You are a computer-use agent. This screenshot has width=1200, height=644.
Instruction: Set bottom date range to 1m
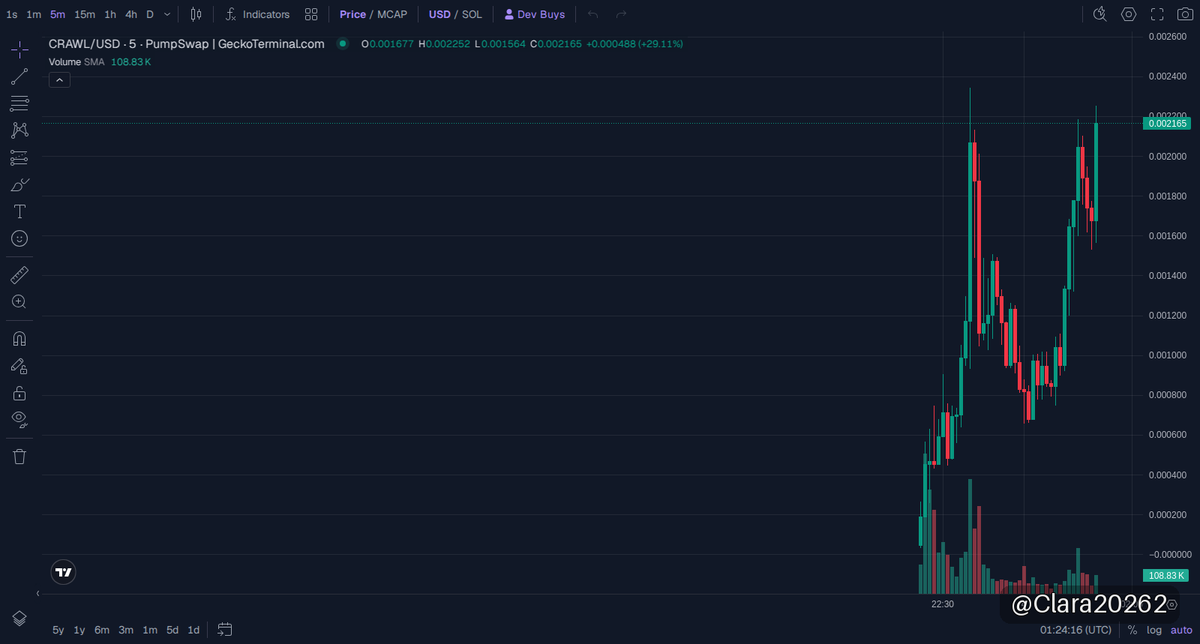tap(150, 630)
